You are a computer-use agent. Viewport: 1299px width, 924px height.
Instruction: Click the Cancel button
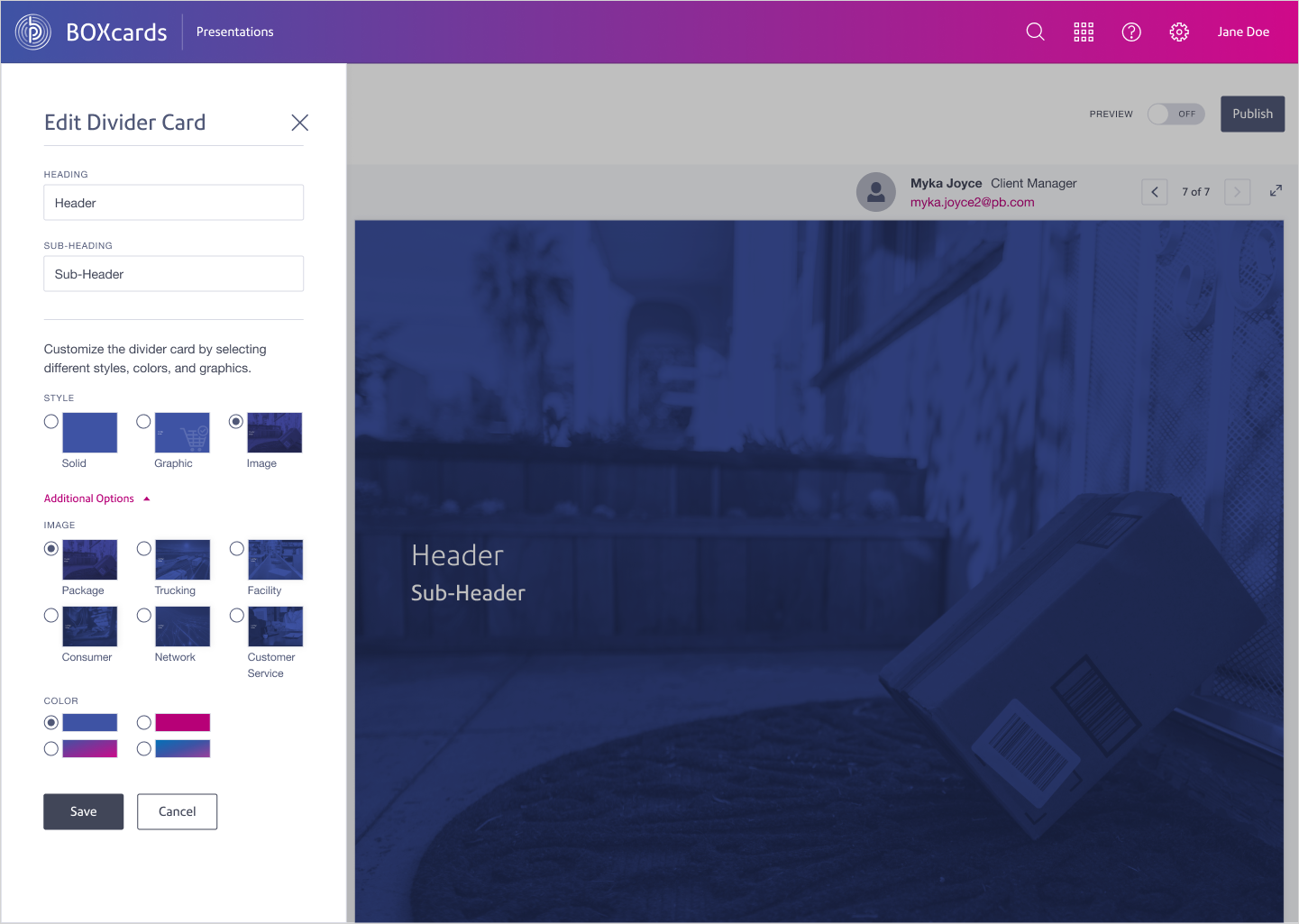177,811
